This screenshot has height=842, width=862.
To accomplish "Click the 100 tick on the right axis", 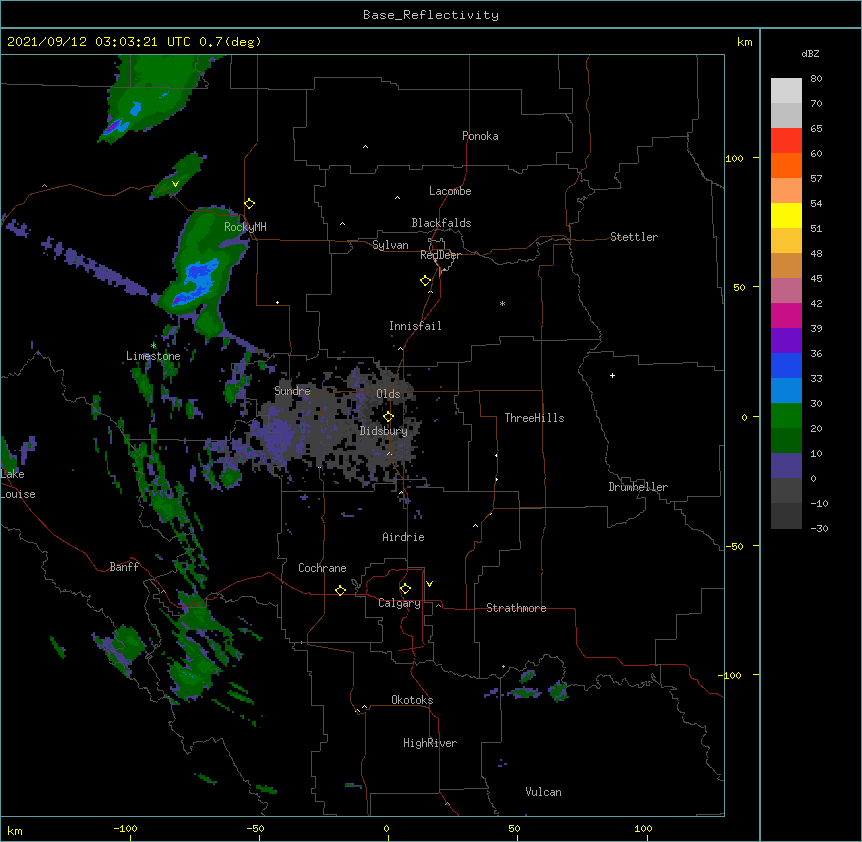I will (734, 158).
